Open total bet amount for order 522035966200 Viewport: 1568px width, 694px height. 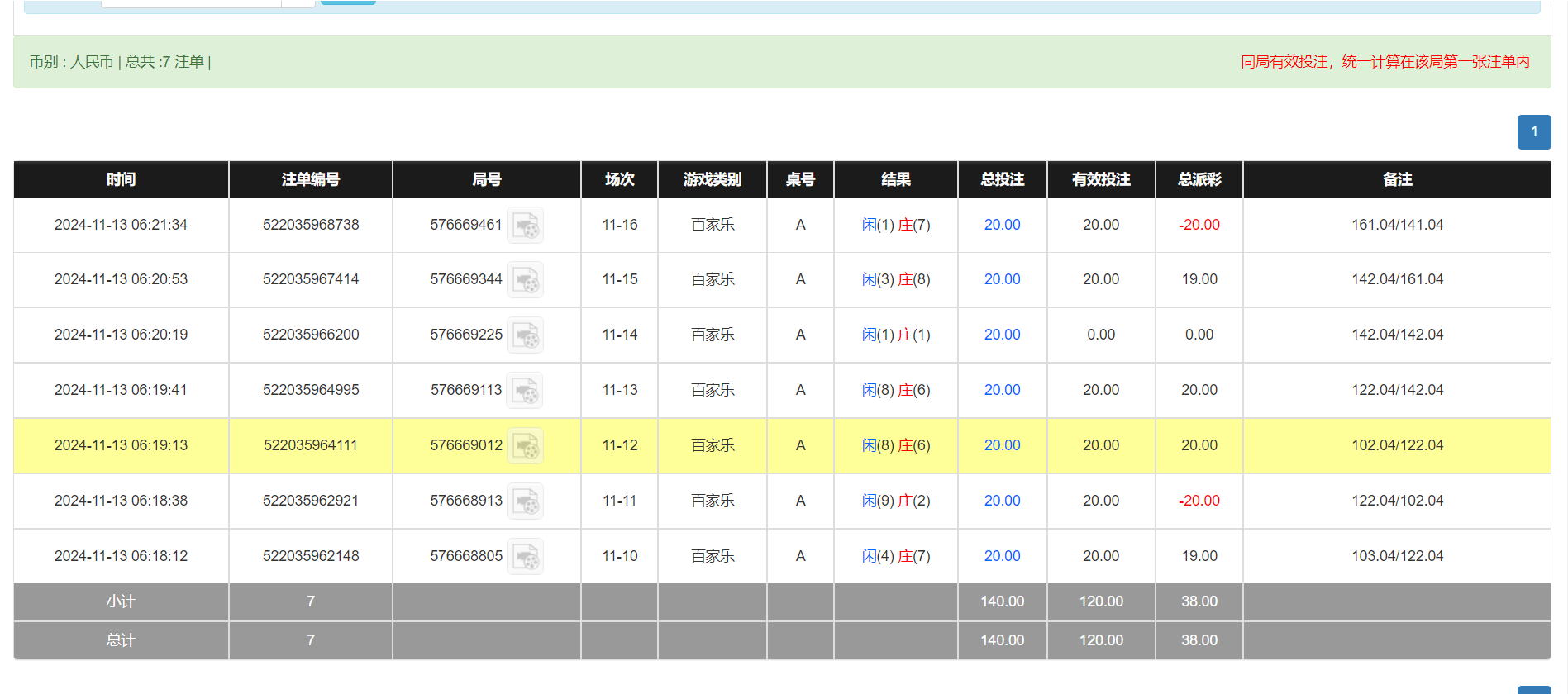1002,335
